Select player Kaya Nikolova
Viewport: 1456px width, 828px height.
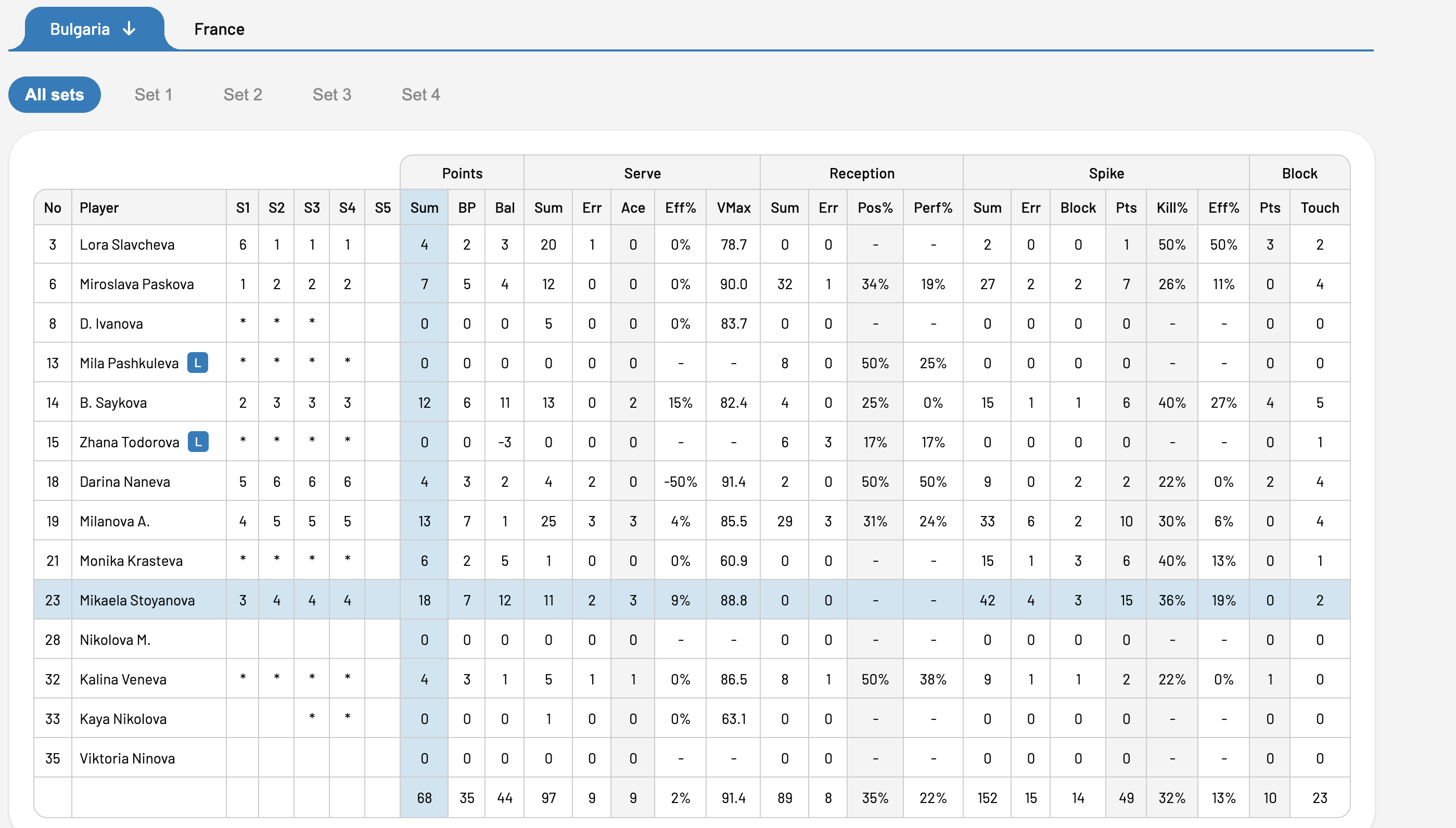(x=123, y=719)
